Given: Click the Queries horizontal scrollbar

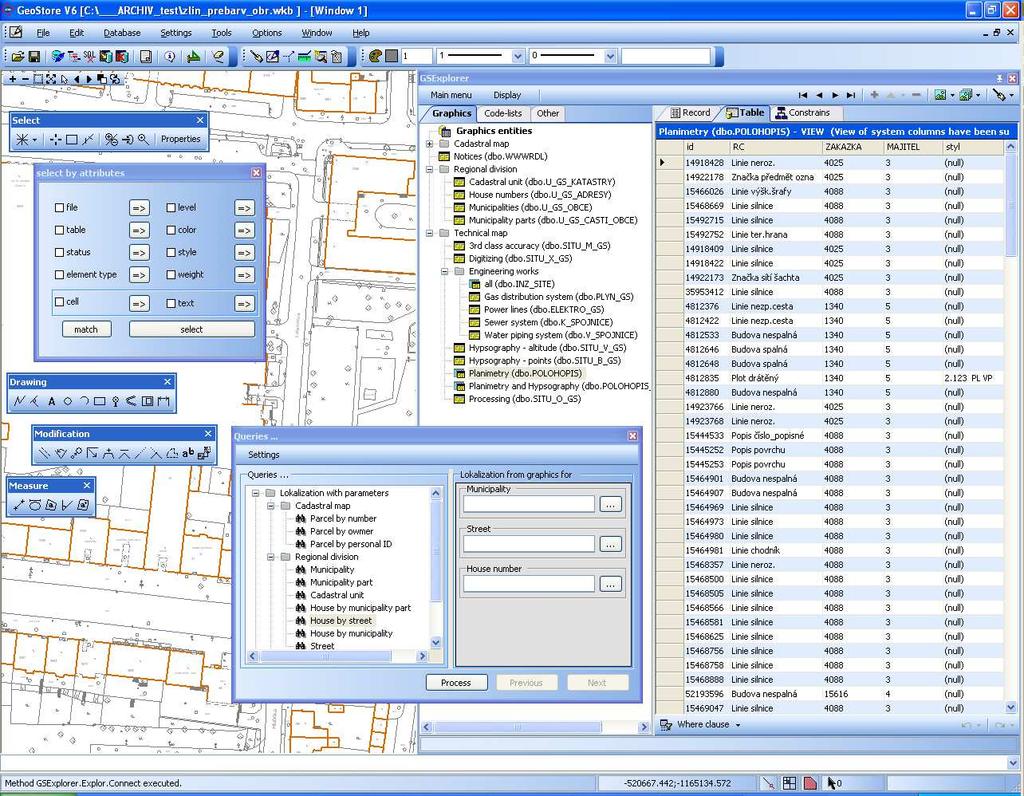Looking at the screenshot, I should pyautogui.click(x=338, y=656).
